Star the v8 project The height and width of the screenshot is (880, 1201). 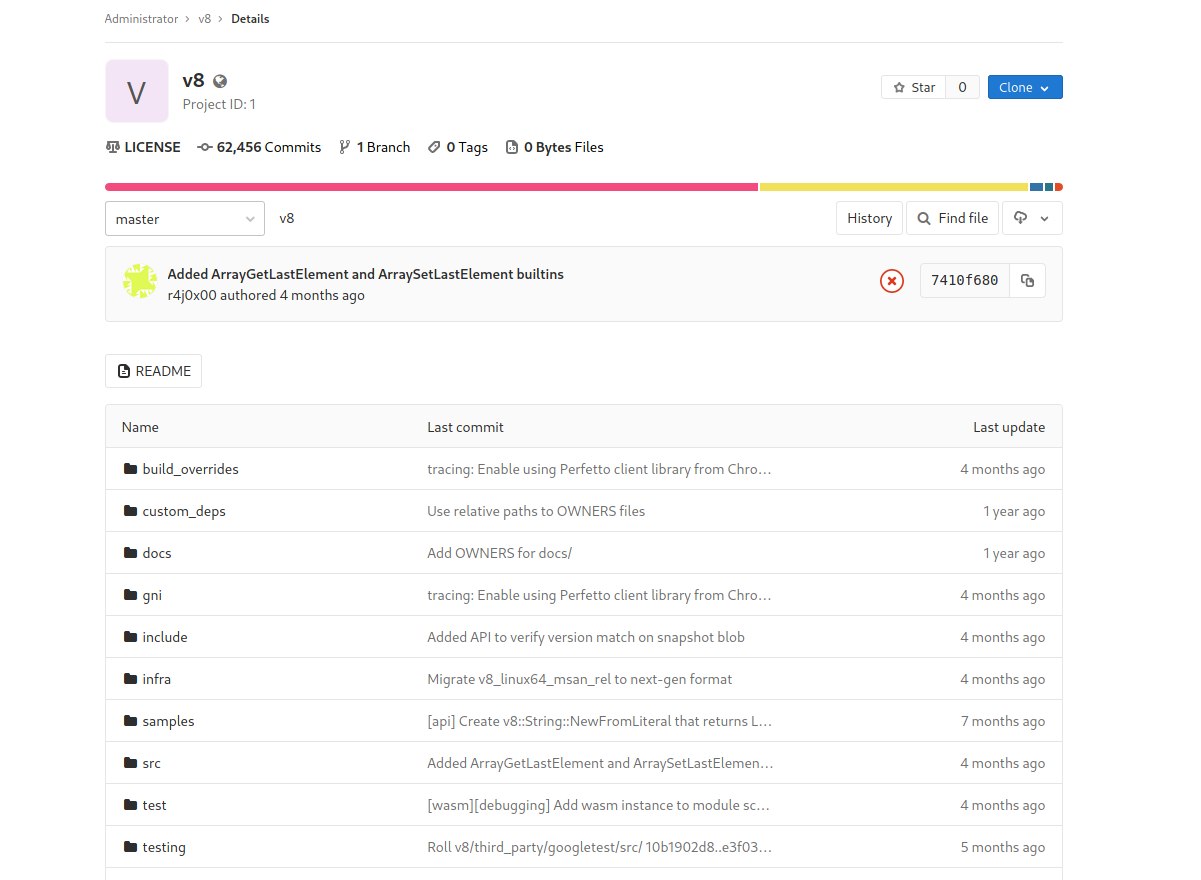[913, 87]
